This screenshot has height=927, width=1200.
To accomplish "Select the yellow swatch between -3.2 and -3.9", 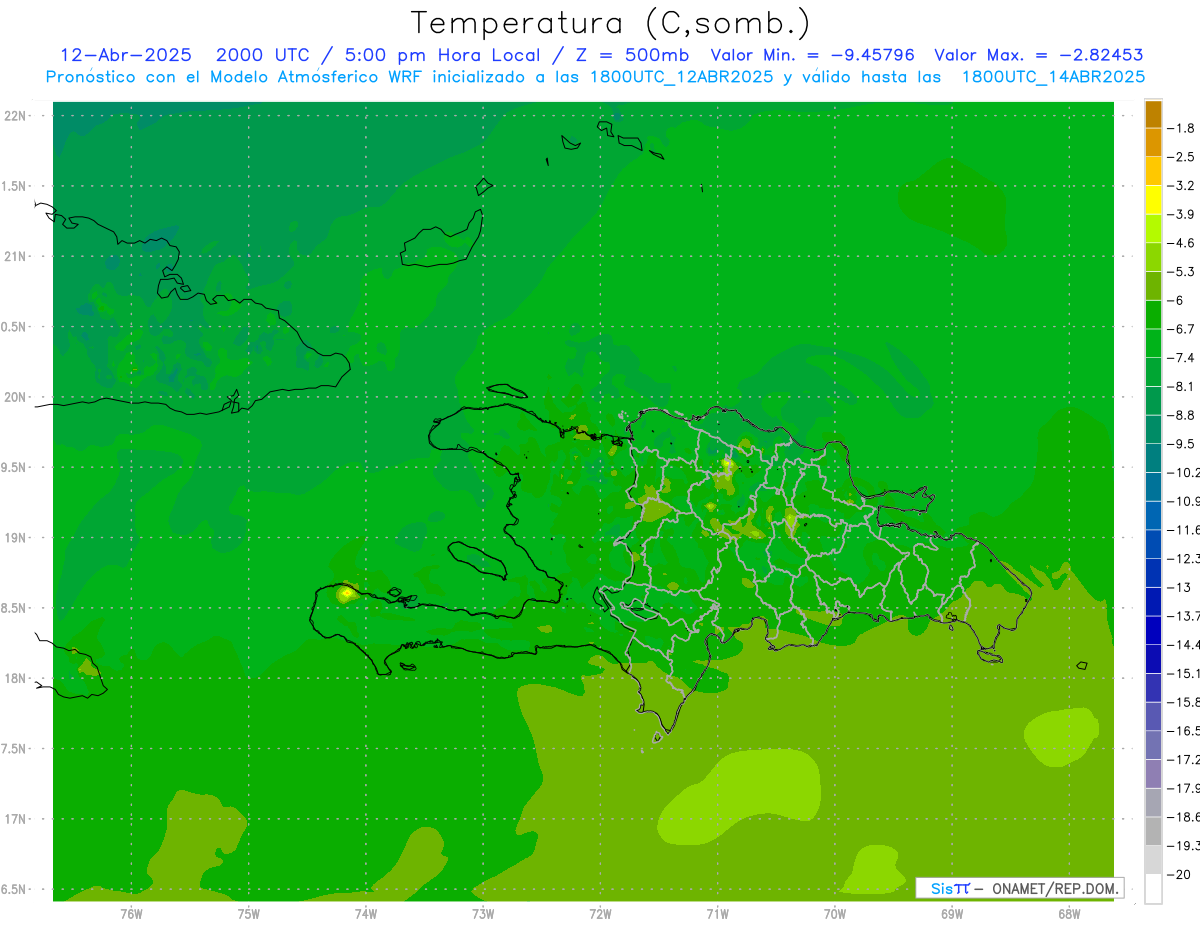I will coord(1153,200).
